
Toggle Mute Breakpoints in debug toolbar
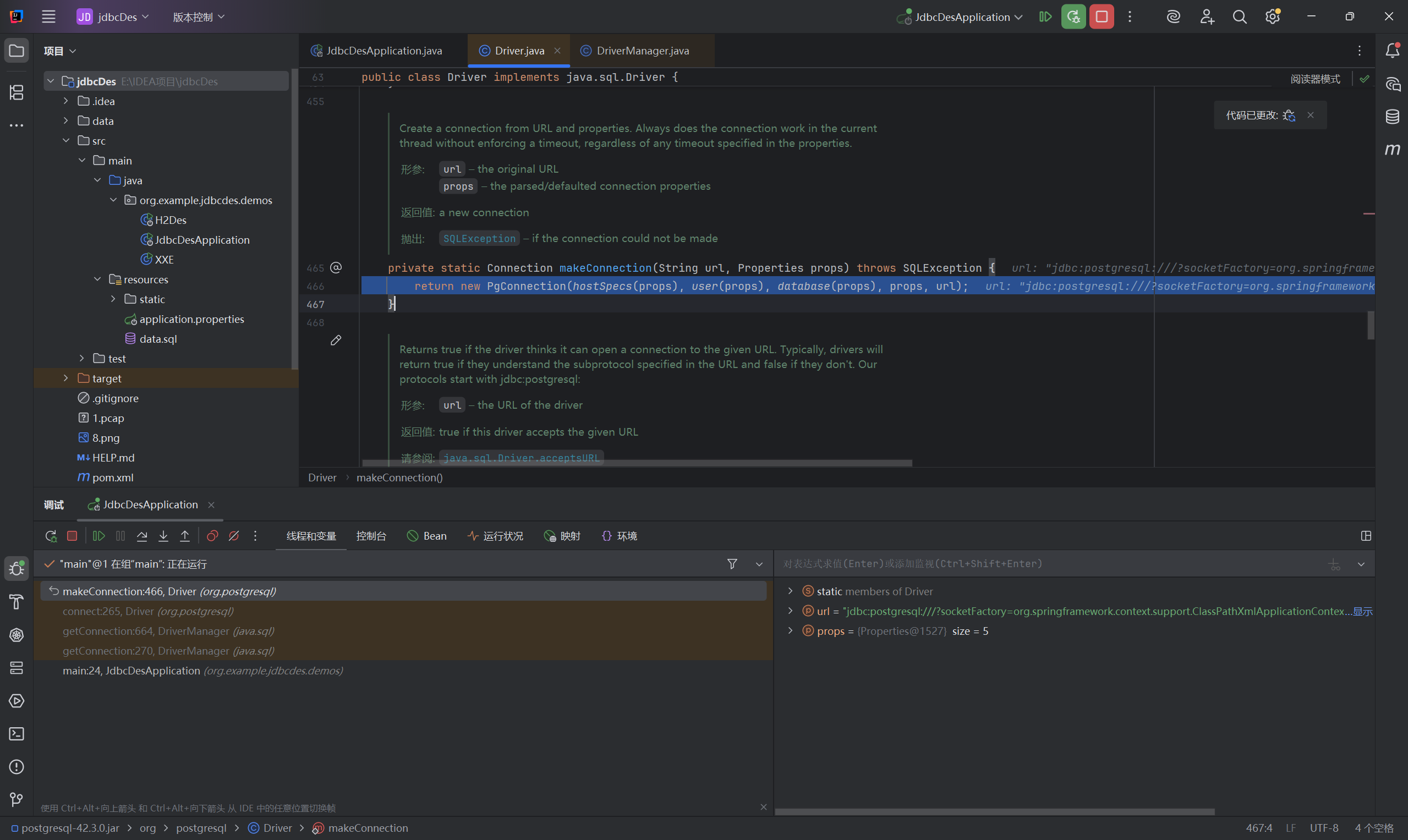[x=234, y=536]
